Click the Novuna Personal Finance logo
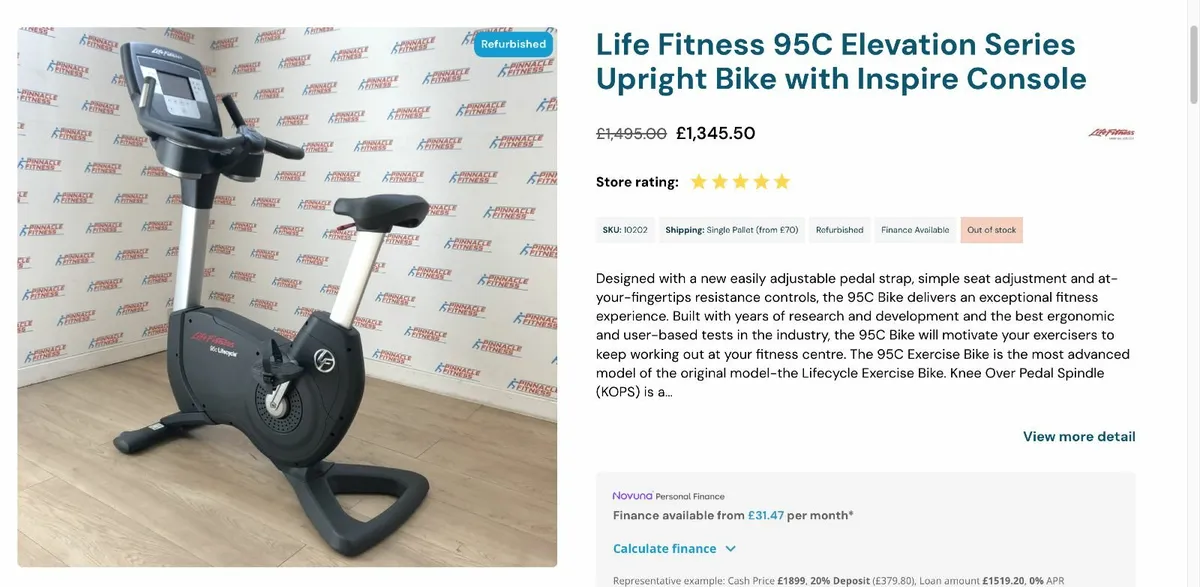The height and width of the screenshot is (587, 1200). coord(668,496)
